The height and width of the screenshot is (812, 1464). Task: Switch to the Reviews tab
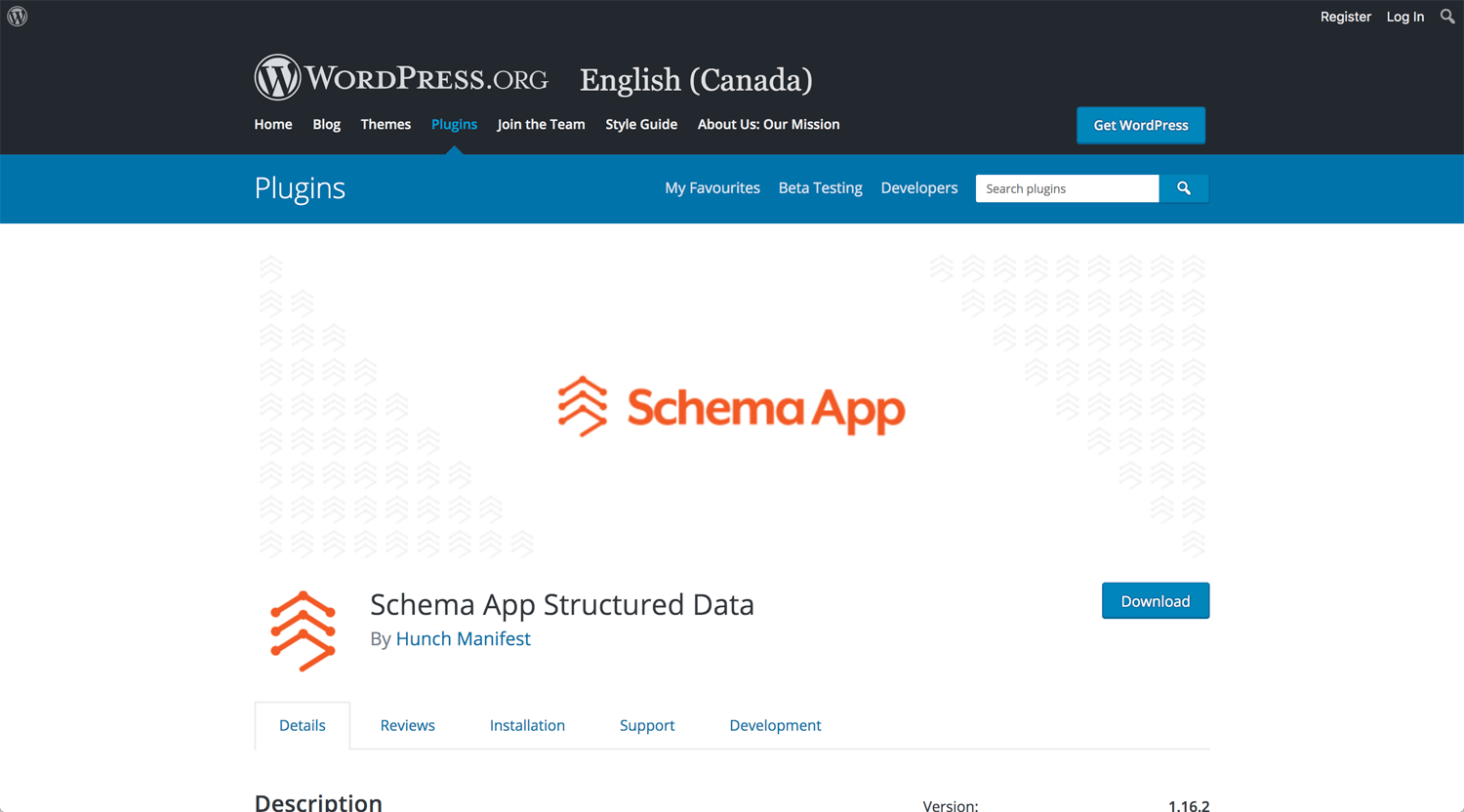pos(407,725)
